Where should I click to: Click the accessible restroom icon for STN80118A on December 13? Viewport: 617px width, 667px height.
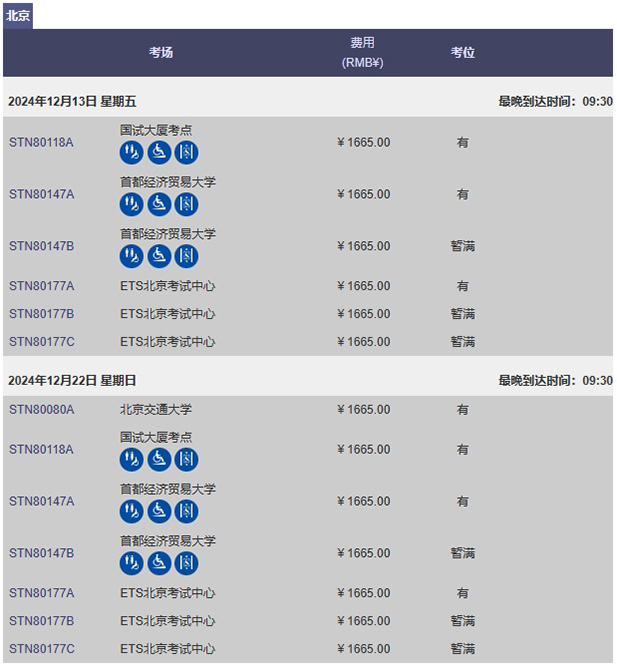[131, 152]
